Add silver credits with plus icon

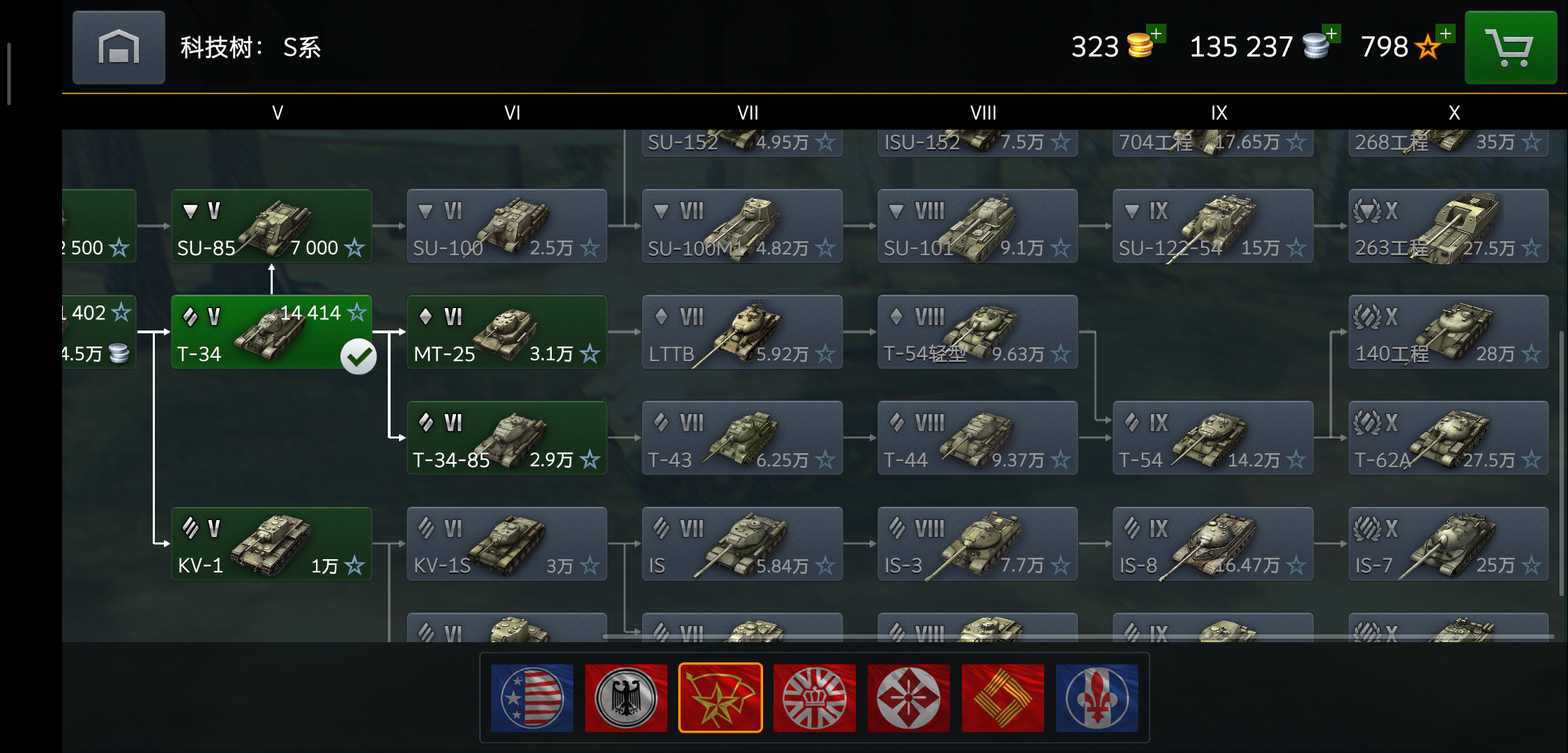[x=1332, y=33]
